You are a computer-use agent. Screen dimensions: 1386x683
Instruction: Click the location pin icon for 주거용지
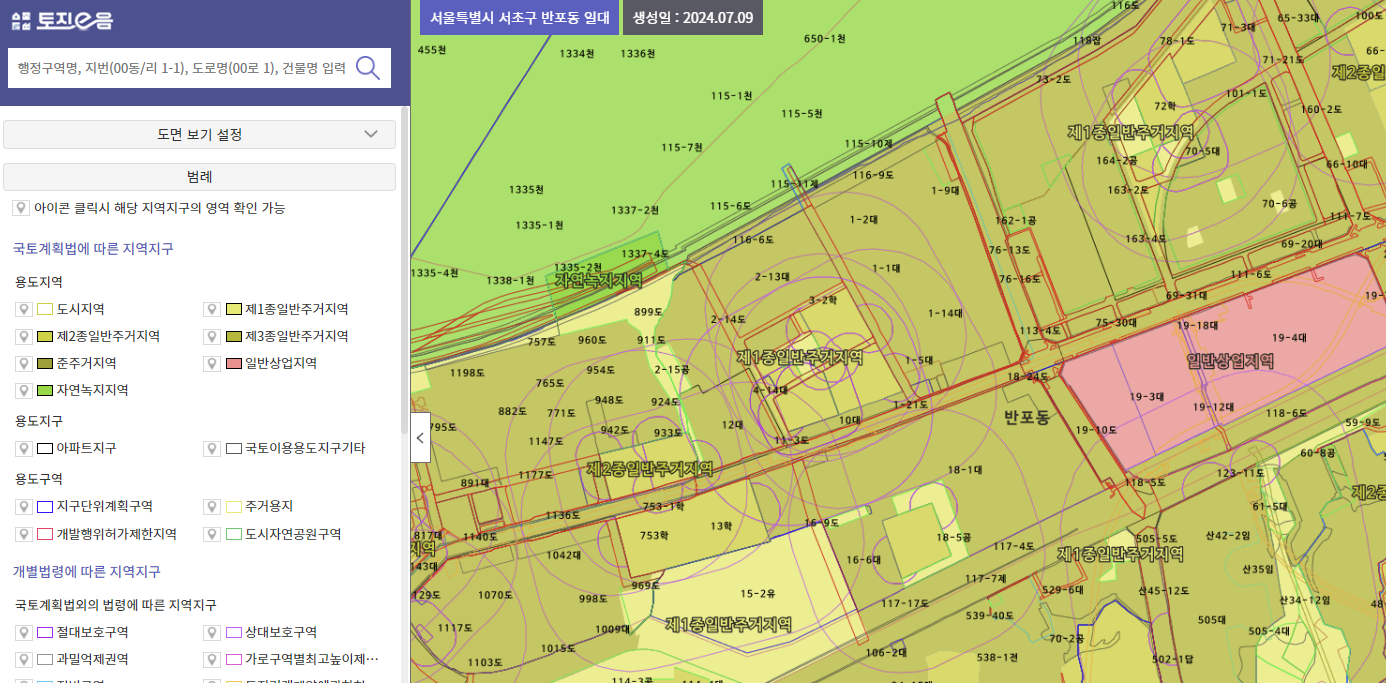click(x=211, y=506)
